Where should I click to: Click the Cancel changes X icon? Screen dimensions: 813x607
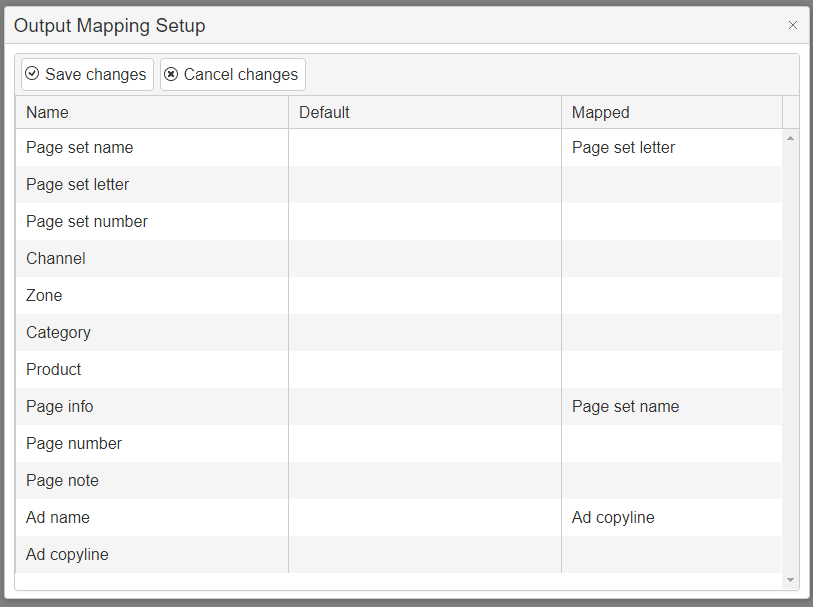(171, 74)
